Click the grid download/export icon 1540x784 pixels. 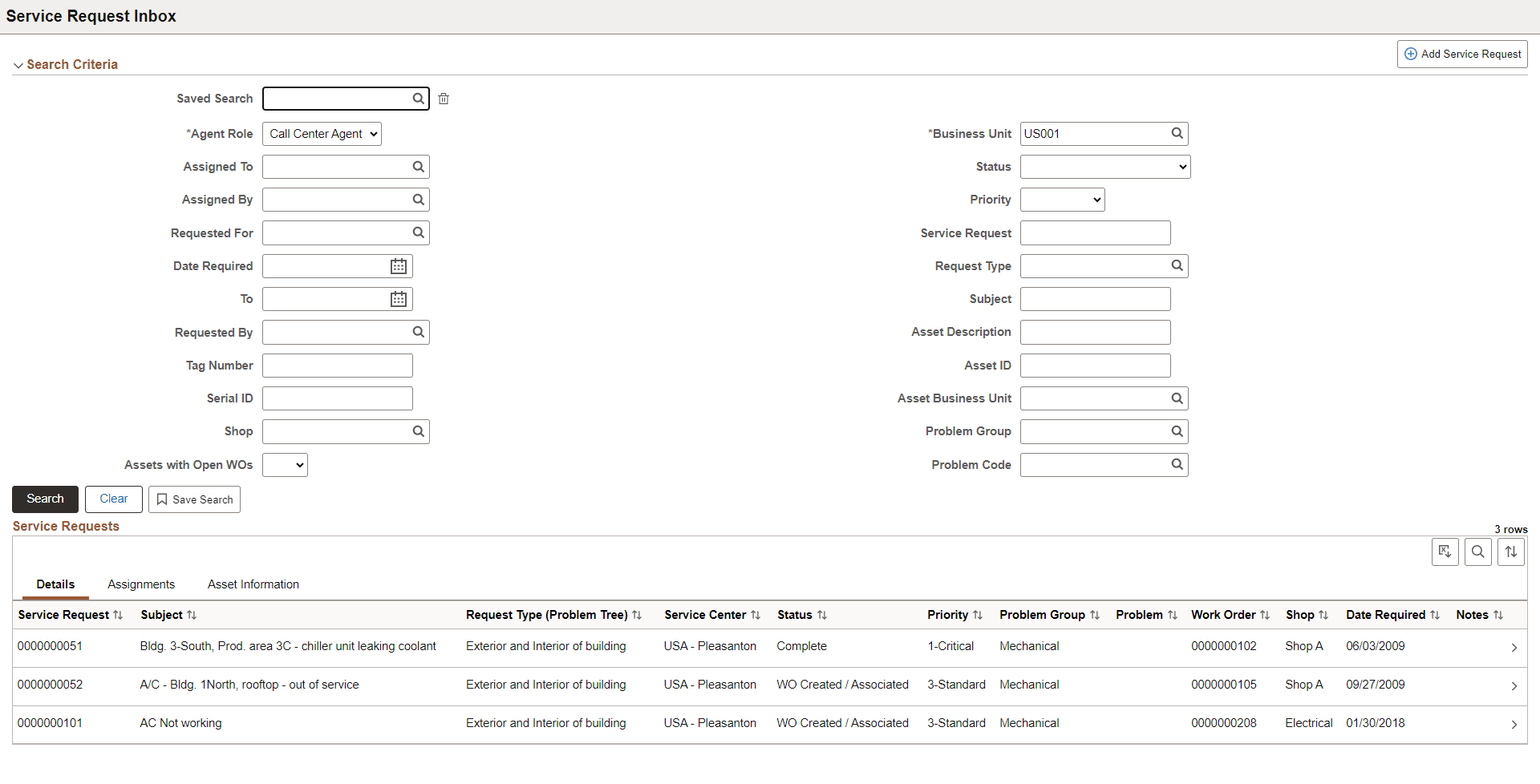click(x=1445, y=552)
